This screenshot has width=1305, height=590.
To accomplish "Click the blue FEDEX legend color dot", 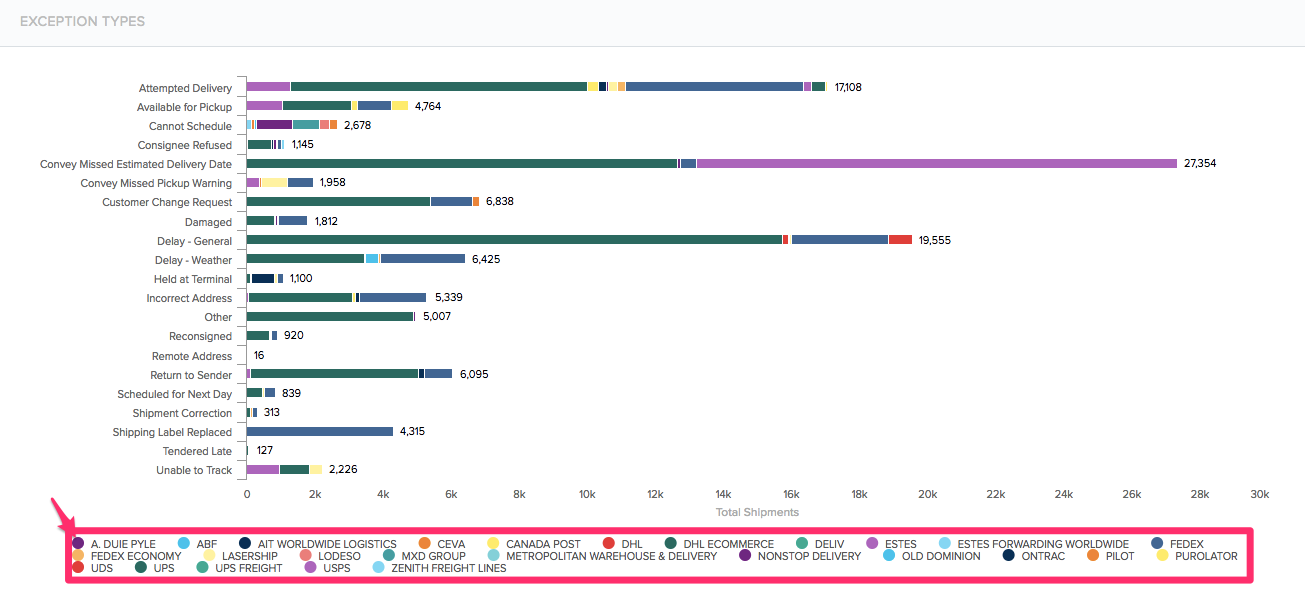I will click(x=1157, y=544).
